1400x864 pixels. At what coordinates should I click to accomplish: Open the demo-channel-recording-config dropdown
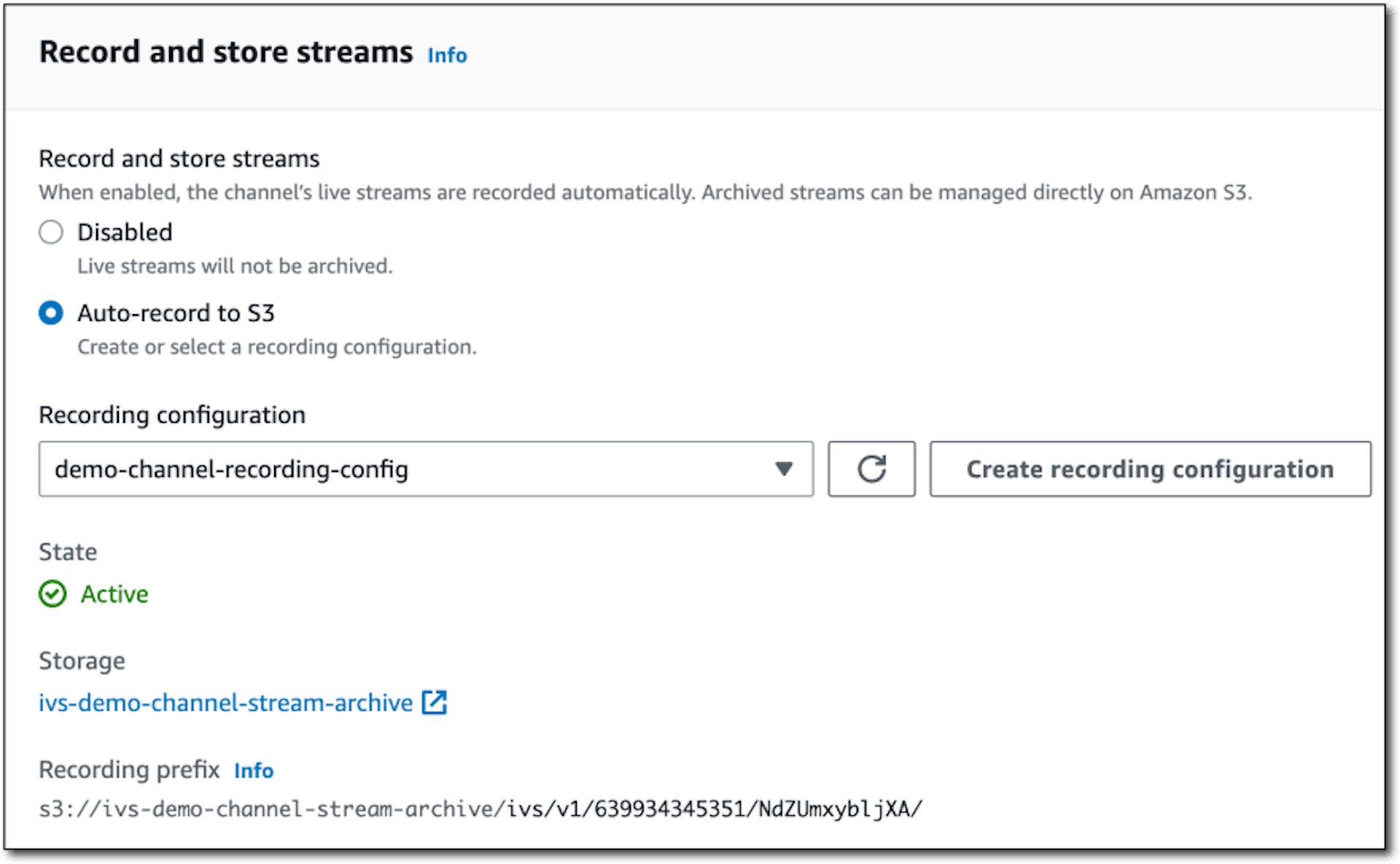[426, 469]
